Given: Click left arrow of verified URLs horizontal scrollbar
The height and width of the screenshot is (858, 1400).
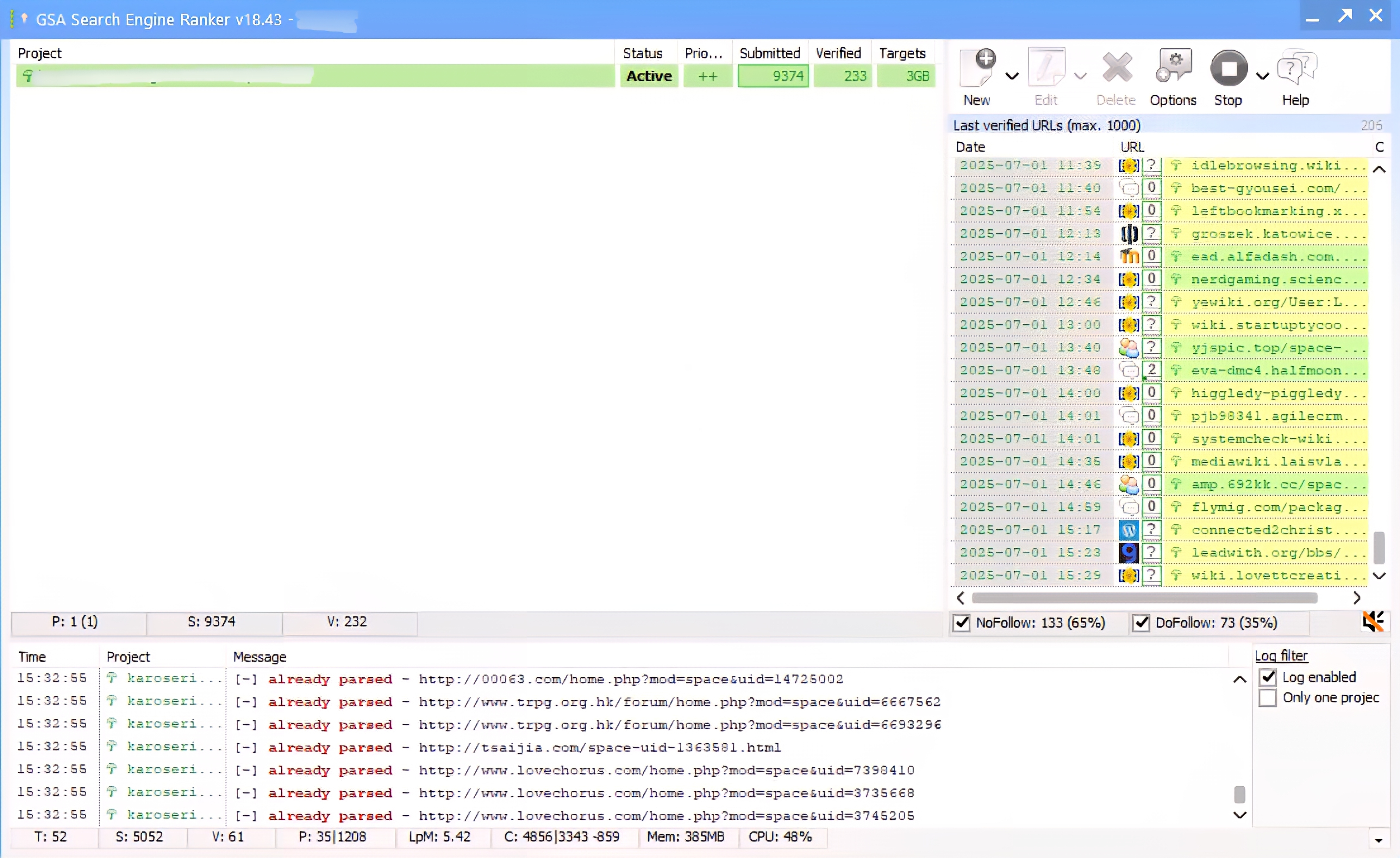Looking at the screenshot, I should coord(960,598).
